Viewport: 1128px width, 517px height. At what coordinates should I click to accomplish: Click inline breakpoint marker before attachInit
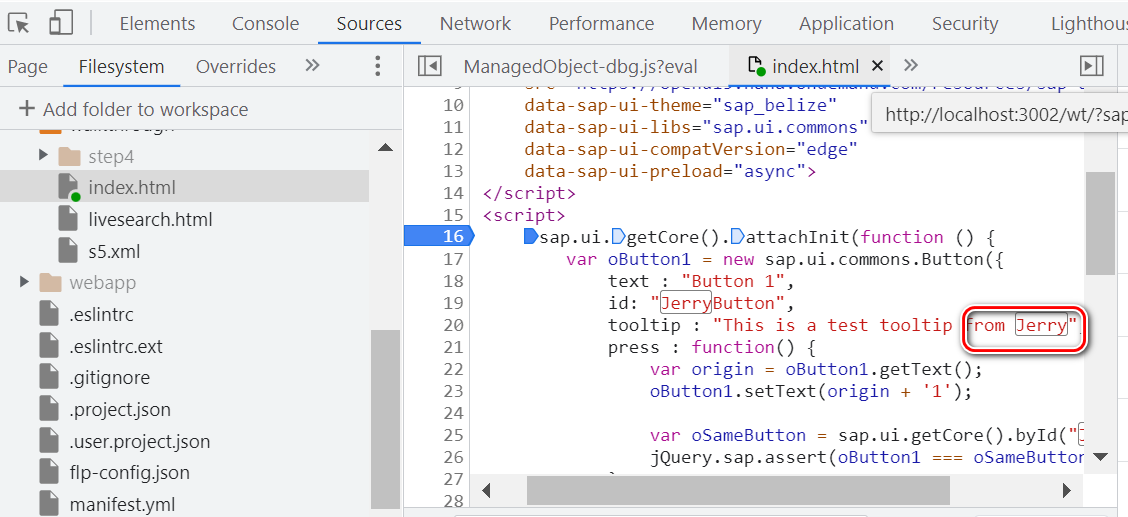[738, 237]
